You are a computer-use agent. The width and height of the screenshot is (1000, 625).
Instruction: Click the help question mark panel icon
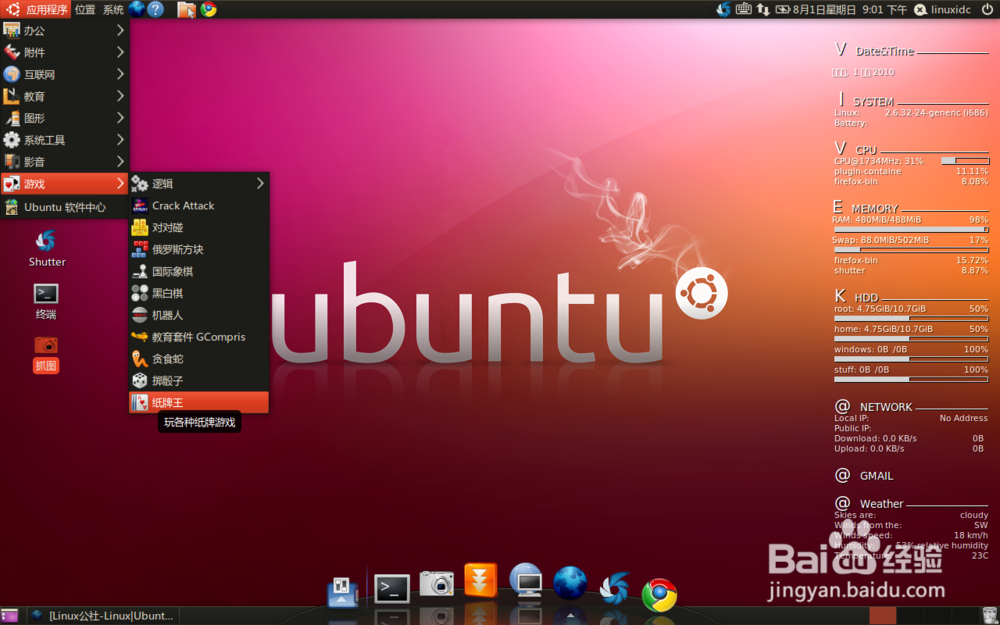pos(156,9)
